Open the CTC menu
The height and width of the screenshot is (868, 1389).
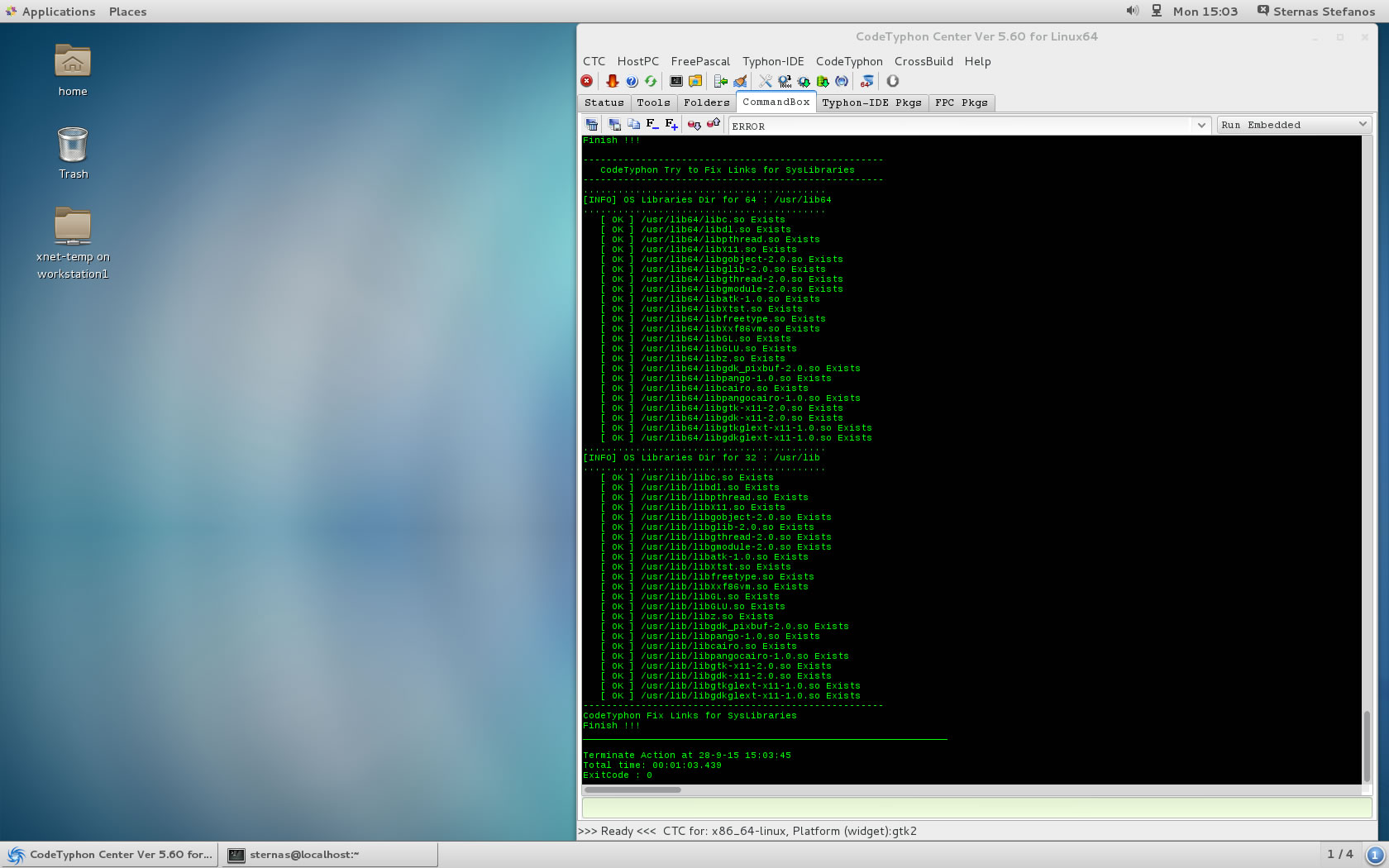click(594, 61)
